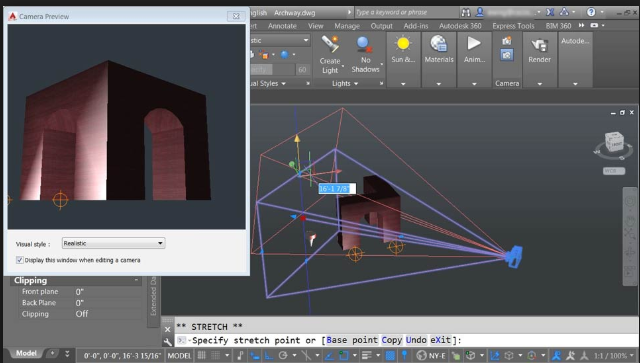
Task: Open the Sun & Location tool
Action: tap(403, 43)
